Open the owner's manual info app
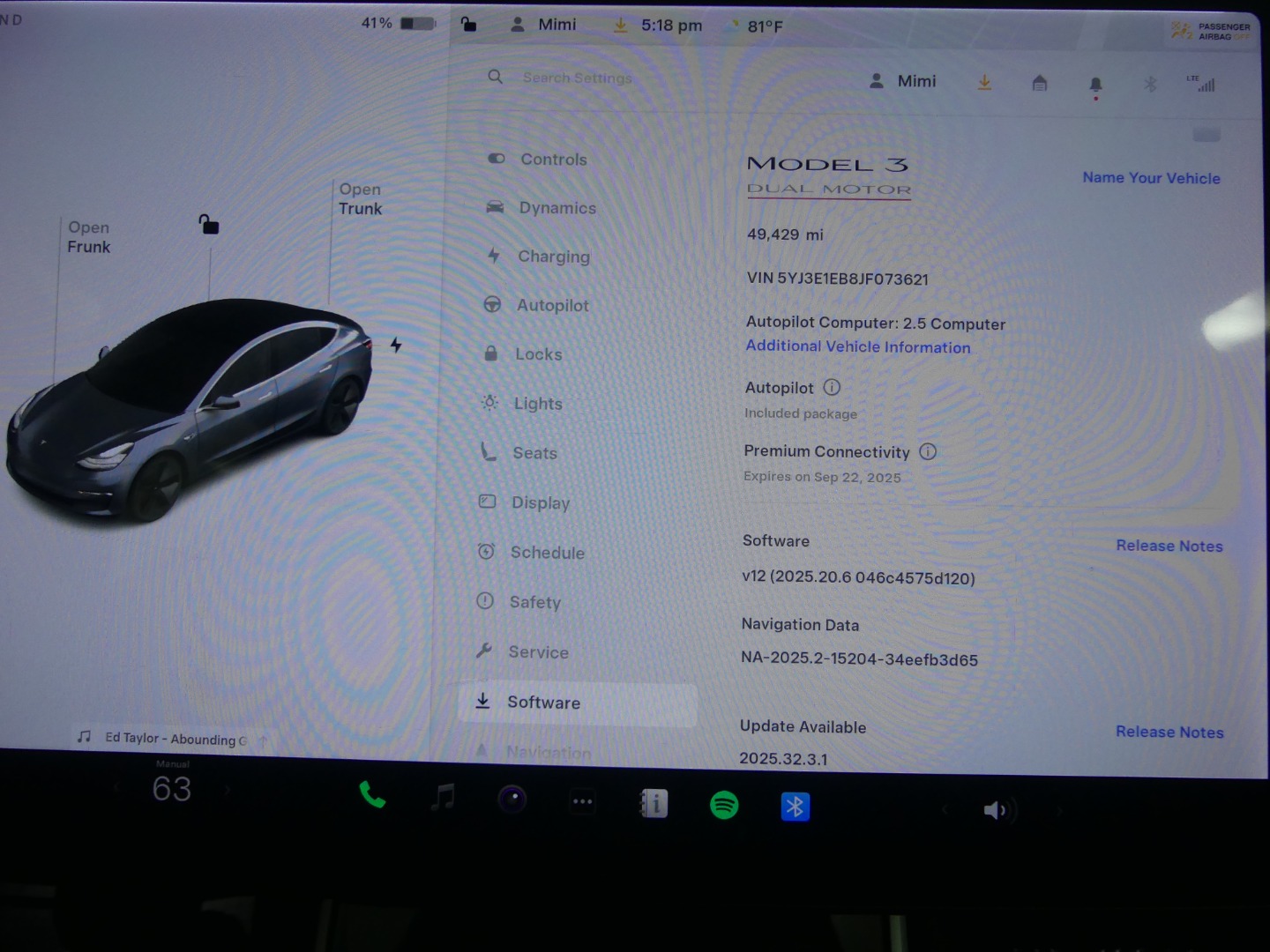 click(654, 803)
